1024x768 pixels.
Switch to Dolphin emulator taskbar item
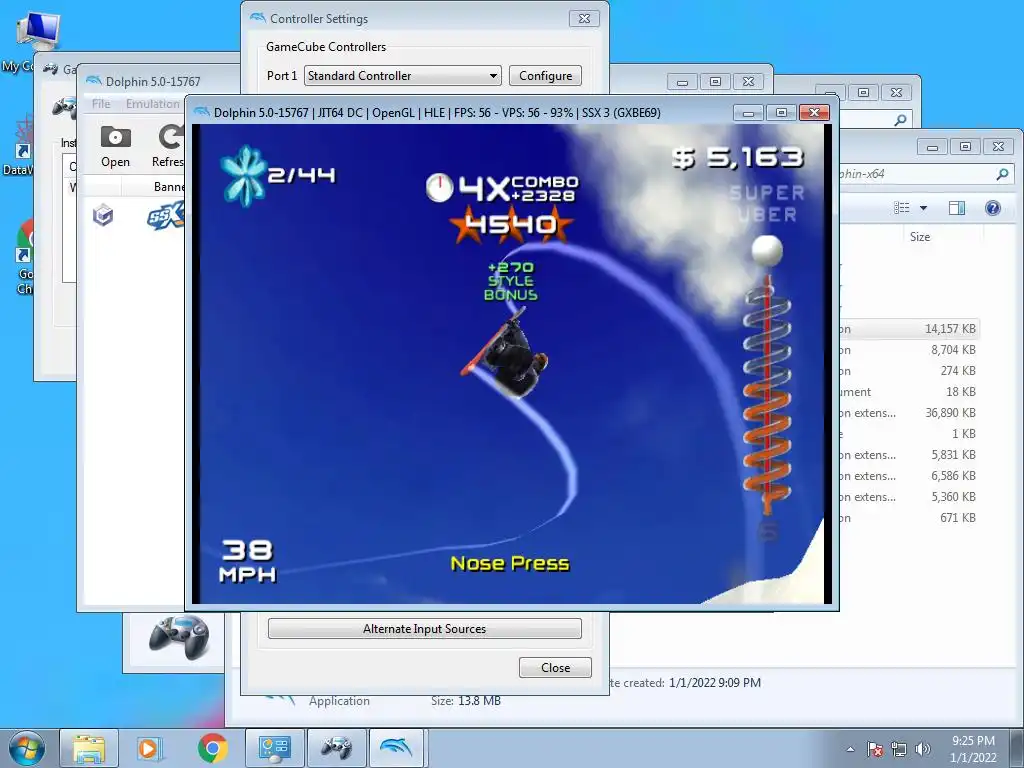coord(397,748)
